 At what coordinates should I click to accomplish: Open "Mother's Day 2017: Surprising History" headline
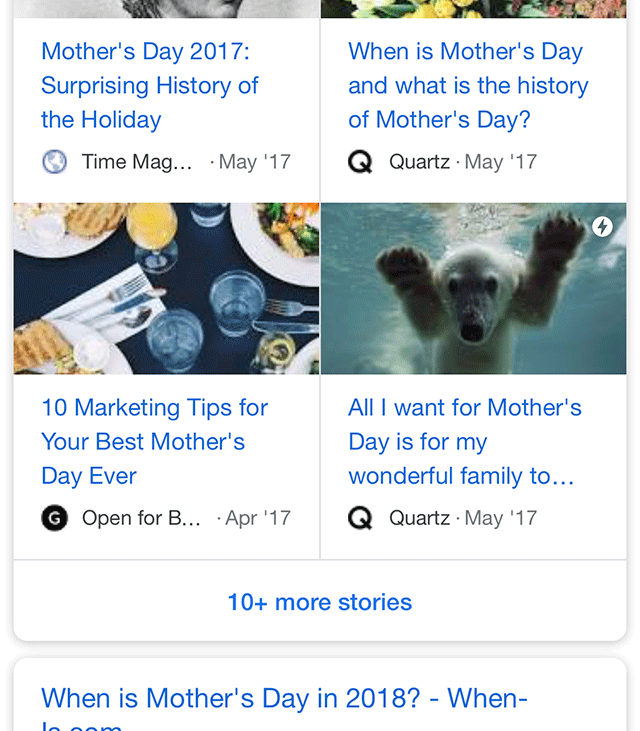150,86
